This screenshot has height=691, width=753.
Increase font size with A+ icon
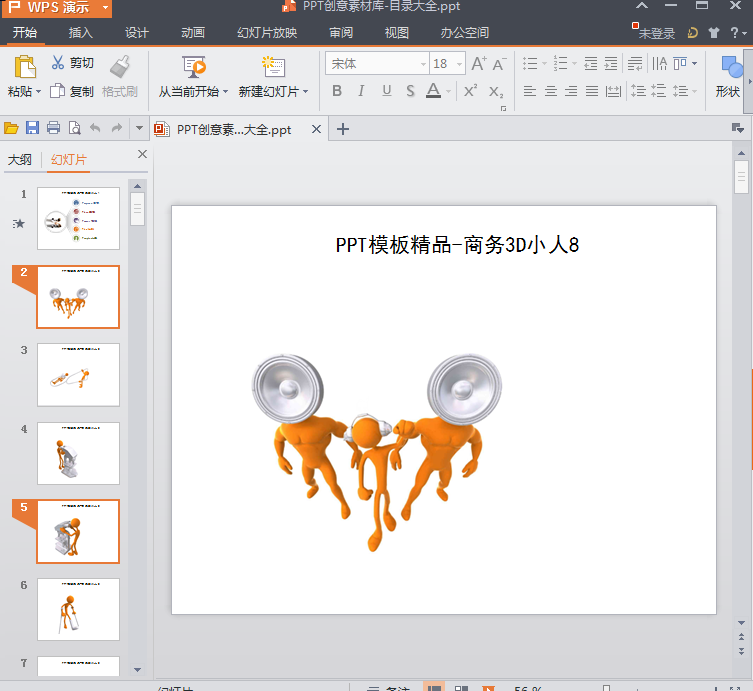click(x=479, y=64)
